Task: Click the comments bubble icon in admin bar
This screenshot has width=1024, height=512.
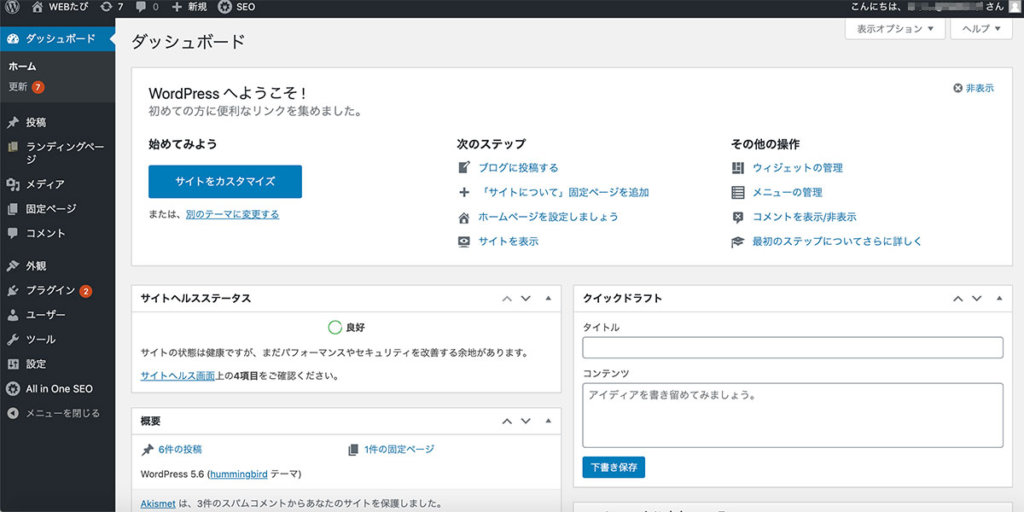Action: tap(146, 7)
